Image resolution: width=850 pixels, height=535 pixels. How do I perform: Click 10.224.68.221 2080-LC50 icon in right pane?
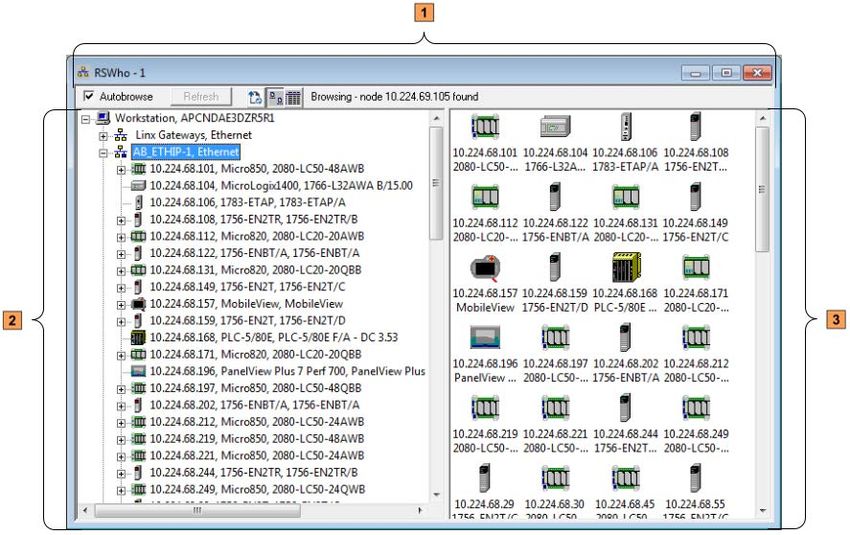point(555,408)
